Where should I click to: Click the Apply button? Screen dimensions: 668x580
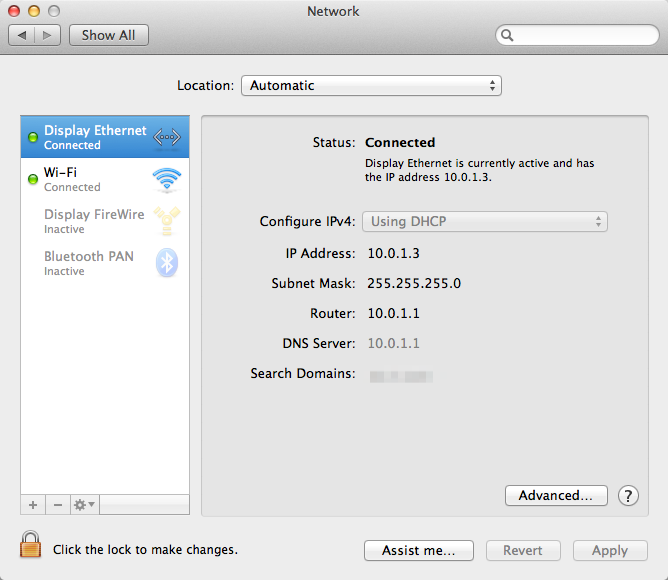(x=610, y=551)
